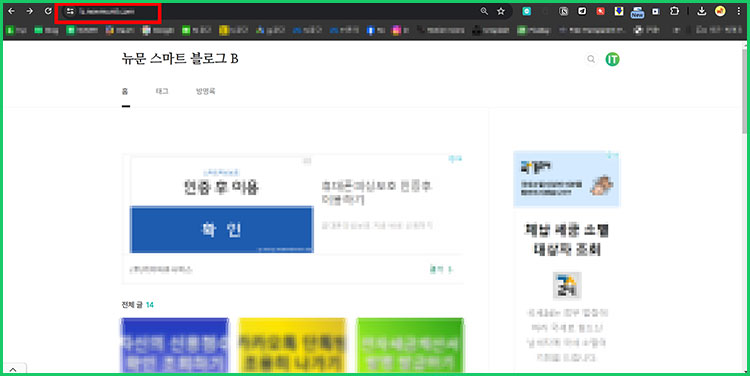The height and width of the screenshot is (376, 750).
Task: Click the light-blue sidebar ad banner
Action: [566, 179]
